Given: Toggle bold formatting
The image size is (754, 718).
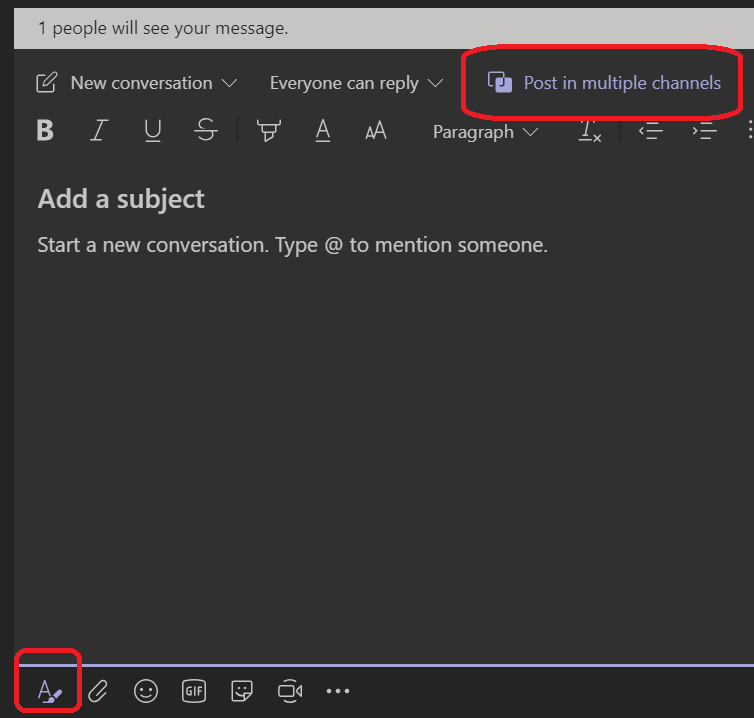Looking at the screenshot, I should [x=45, y=131].
